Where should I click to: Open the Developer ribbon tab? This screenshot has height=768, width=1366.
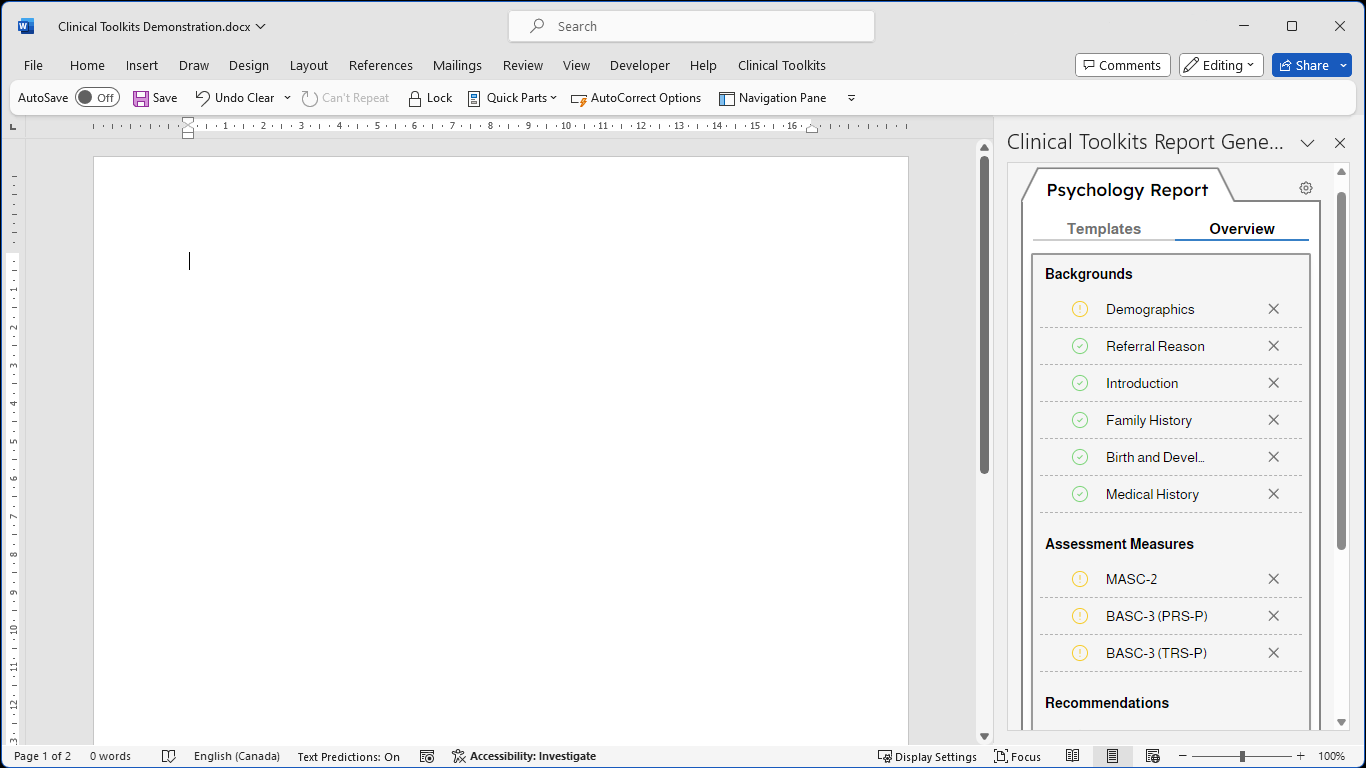pyautogui.click(x=640, y=65)
